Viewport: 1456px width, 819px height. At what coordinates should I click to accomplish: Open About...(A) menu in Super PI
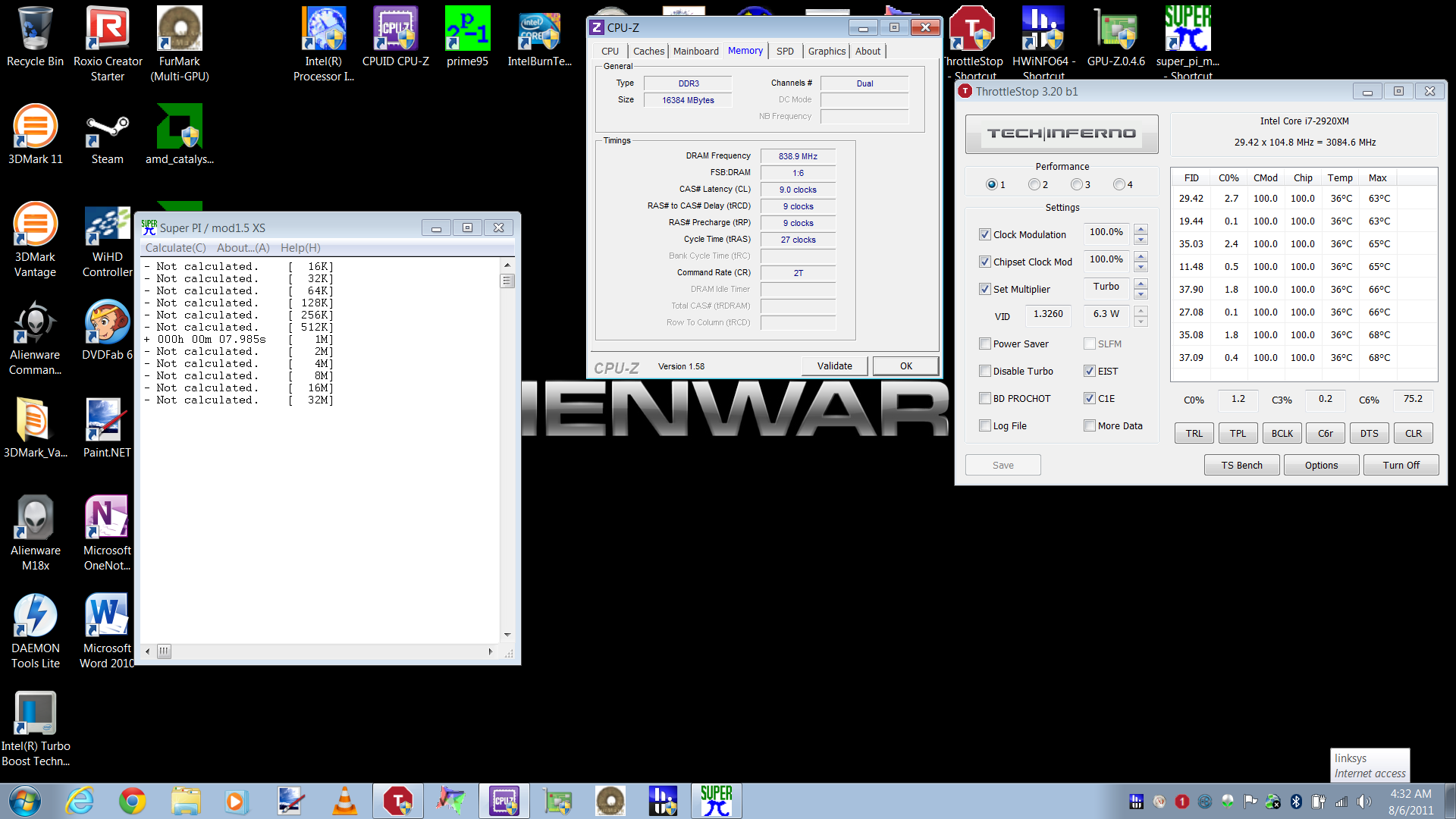243,248
